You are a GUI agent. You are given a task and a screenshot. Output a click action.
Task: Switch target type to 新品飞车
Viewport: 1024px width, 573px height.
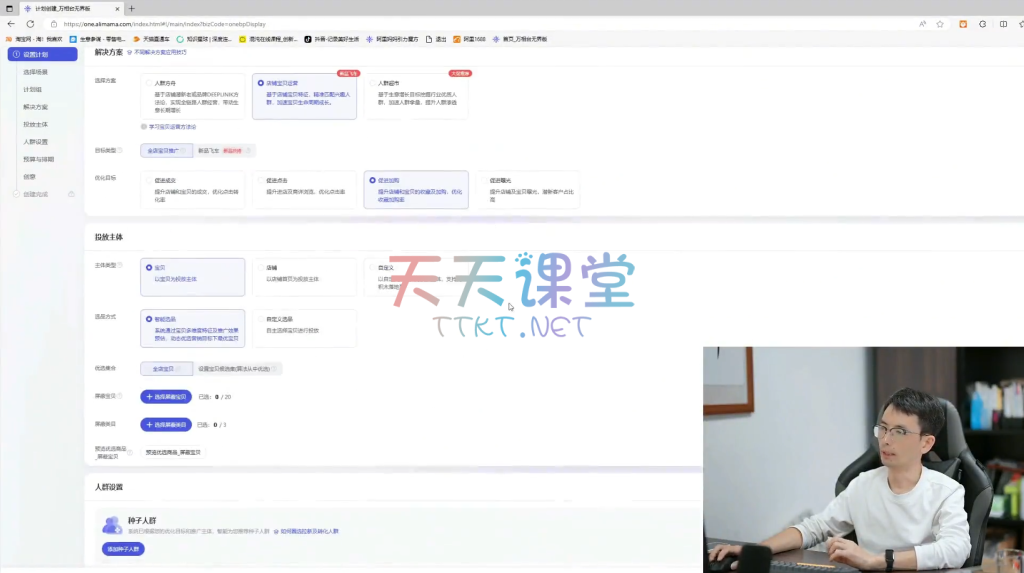pyautogui.click(x=220, y=151)
